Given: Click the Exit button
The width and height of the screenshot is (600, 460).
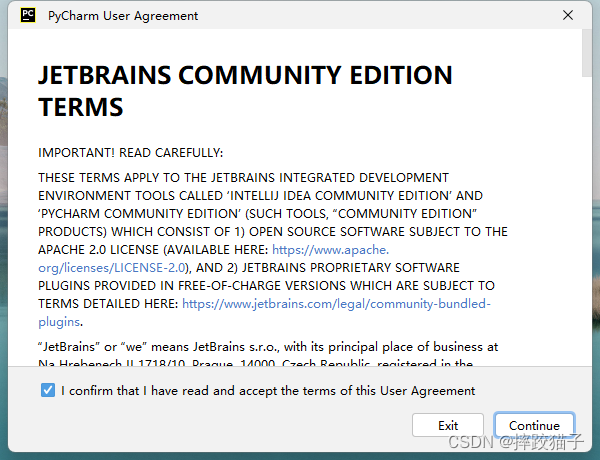Looking at the screenshot, I should 448,425.
